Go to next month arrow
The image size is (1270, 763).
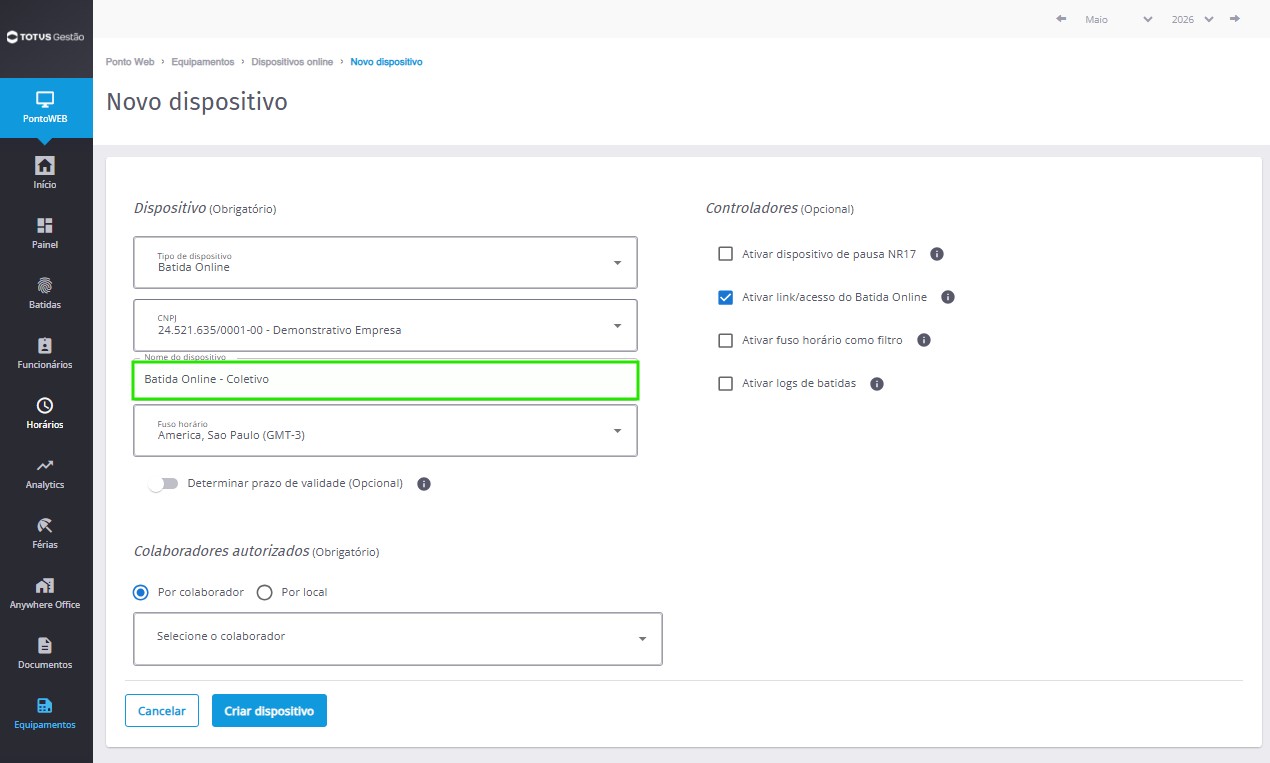coord(1235,19)
